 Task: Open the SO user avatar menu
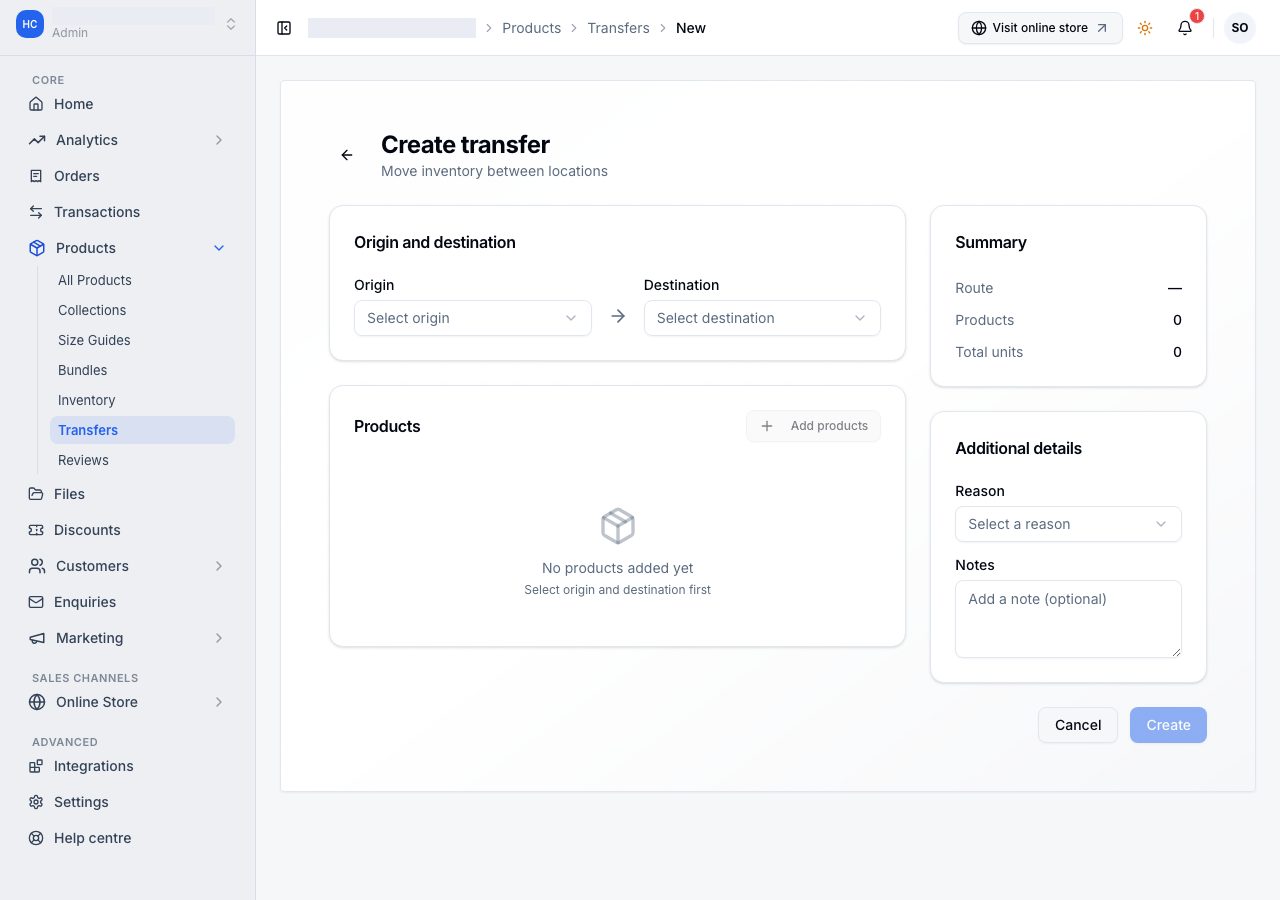1240,28
